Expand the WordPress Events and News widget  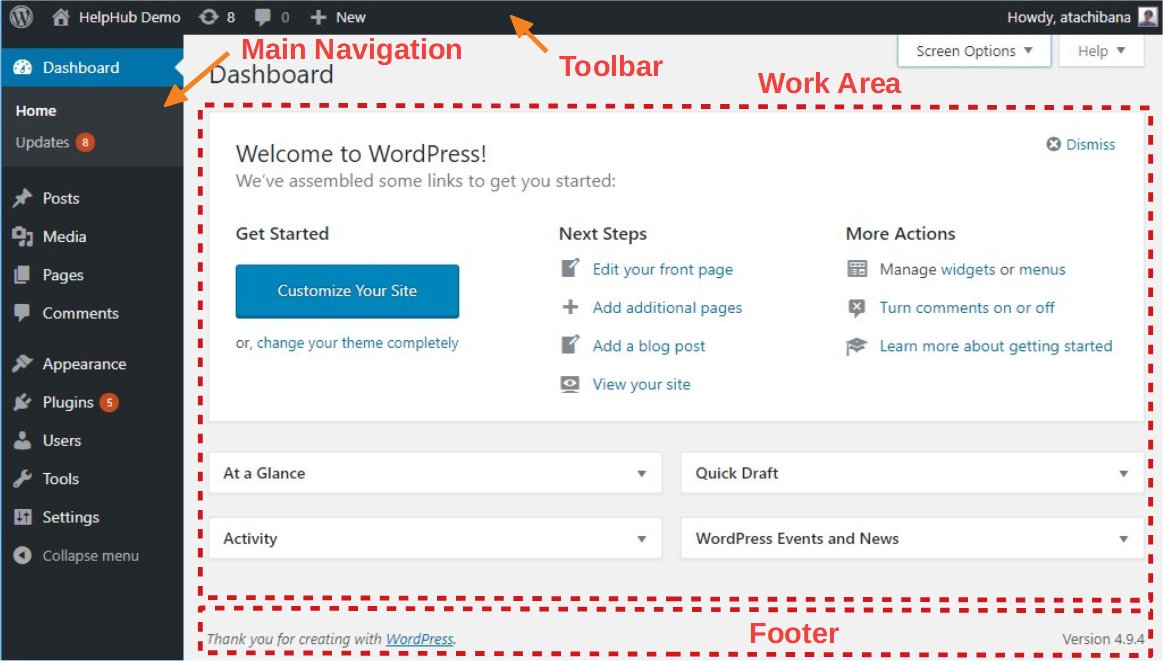pyautogui.click(x=1123, y=538)
